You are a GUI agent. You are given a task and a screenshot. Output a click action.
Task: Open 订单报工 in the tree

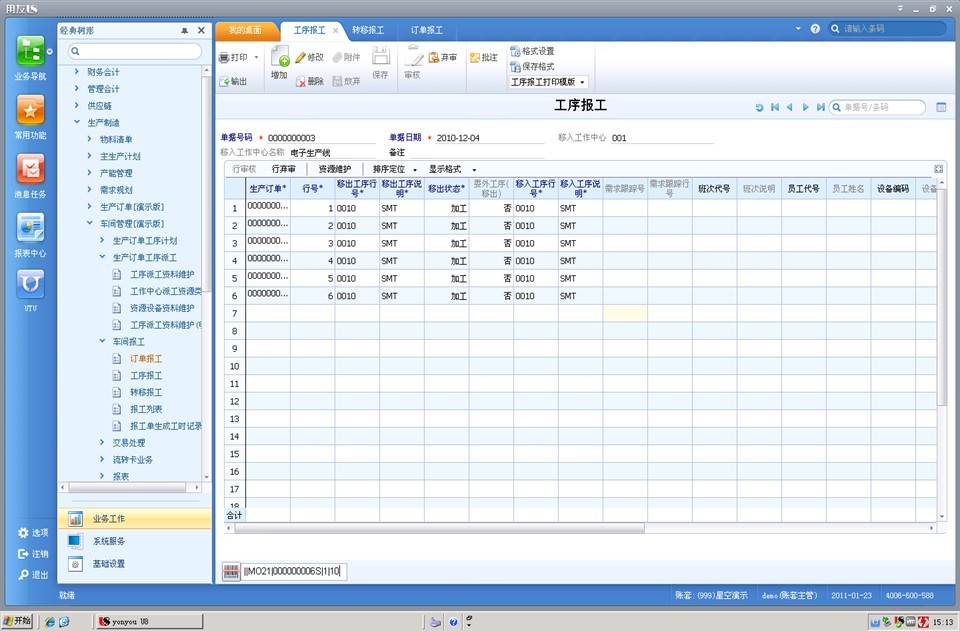(146, 358)
